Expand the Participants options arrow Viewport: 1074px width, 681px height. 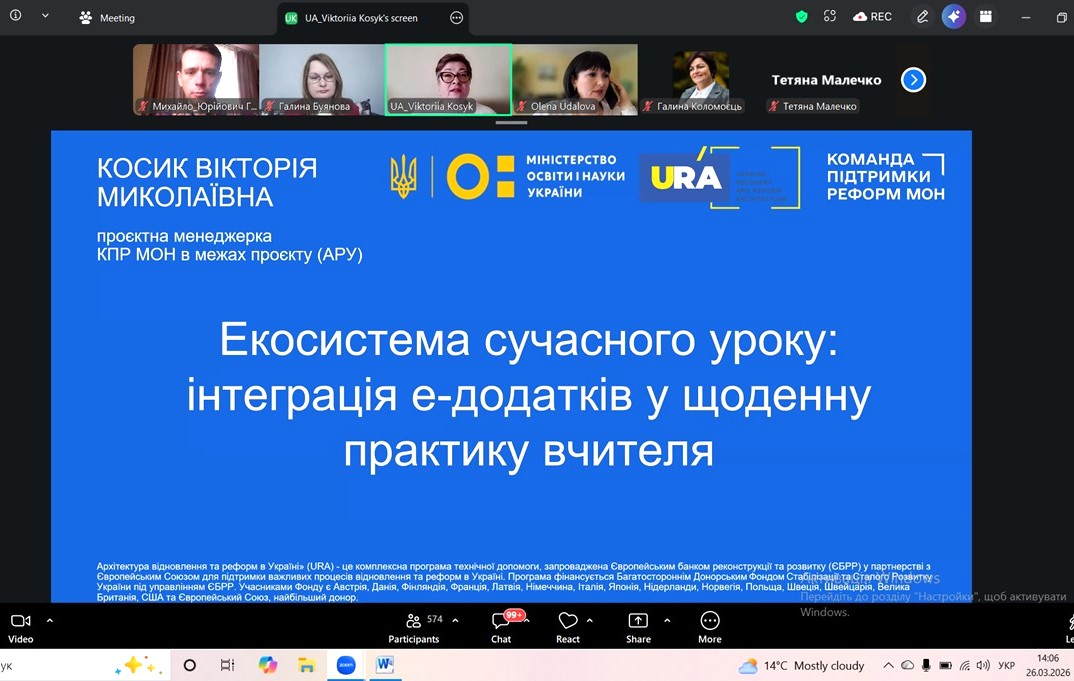click(x=455, y=620)
